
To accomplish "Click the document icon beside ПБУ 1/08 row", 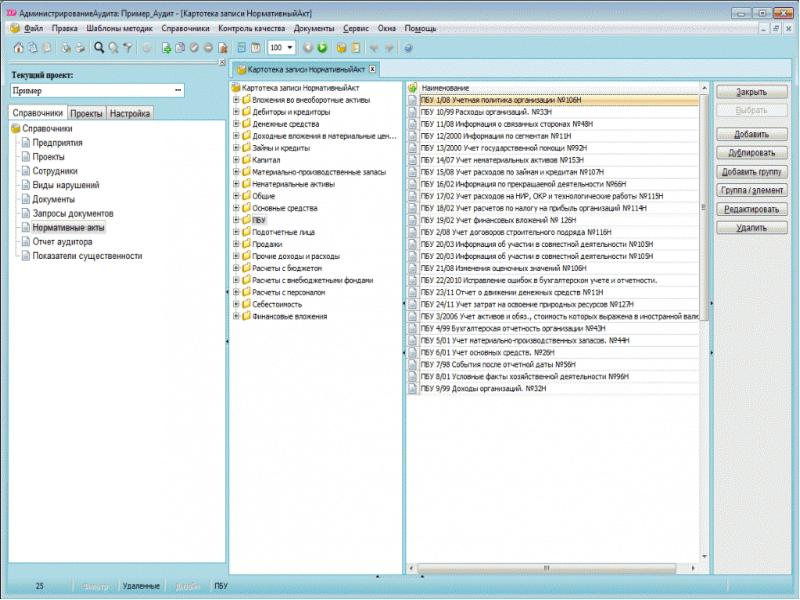I will (413, 101).
